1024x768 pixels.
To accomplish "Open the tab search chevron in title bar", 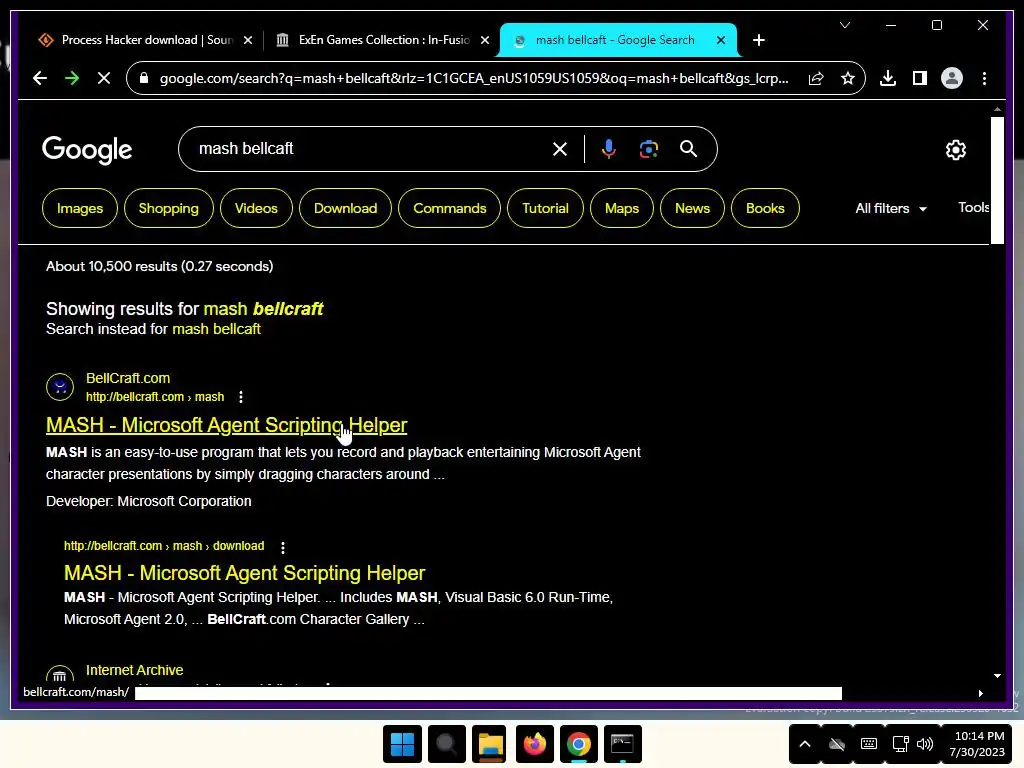I will pyautogui.click(x=844, y=25).
